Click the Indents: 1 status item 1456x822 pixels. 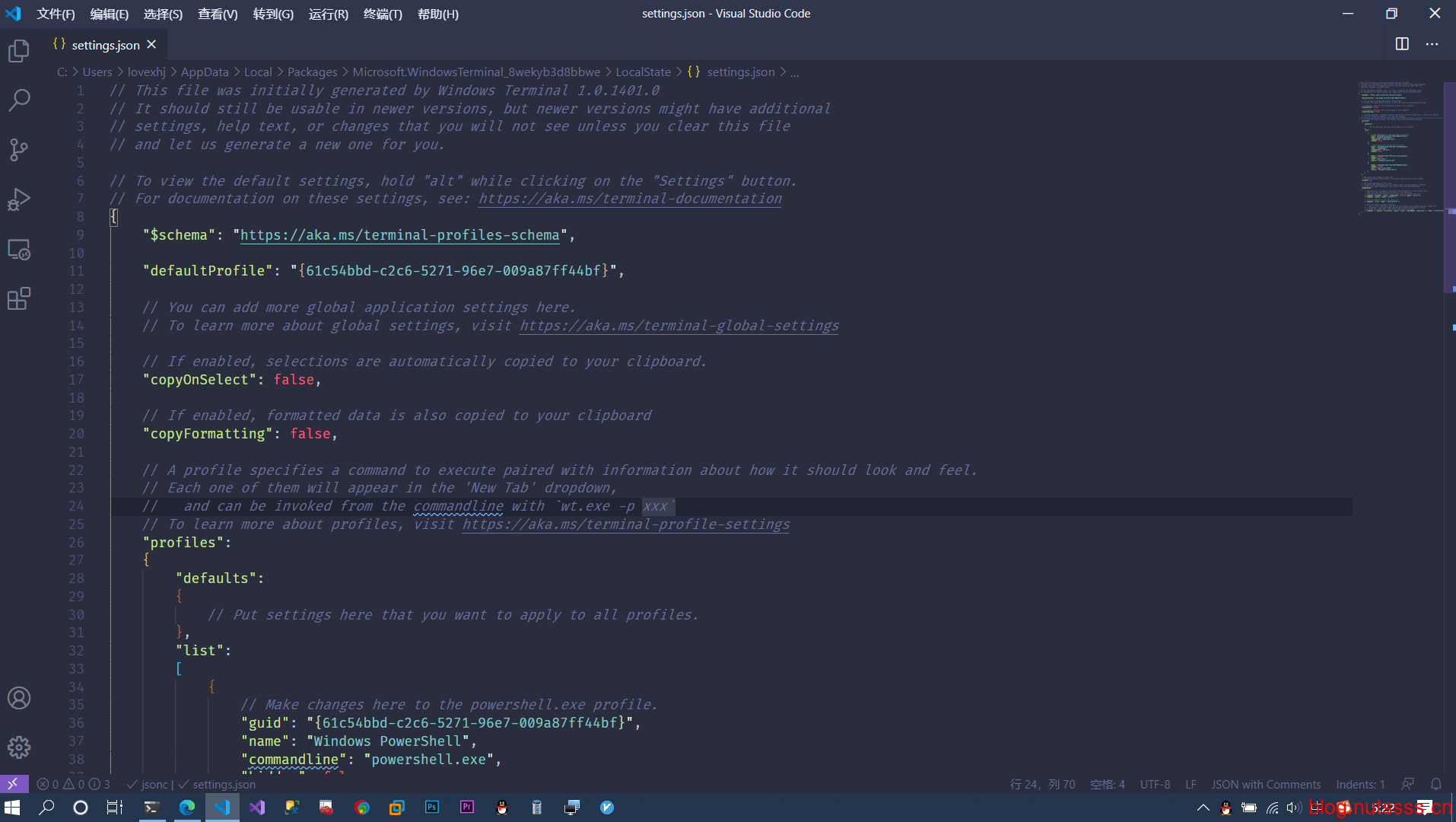tap(1360, 784)
